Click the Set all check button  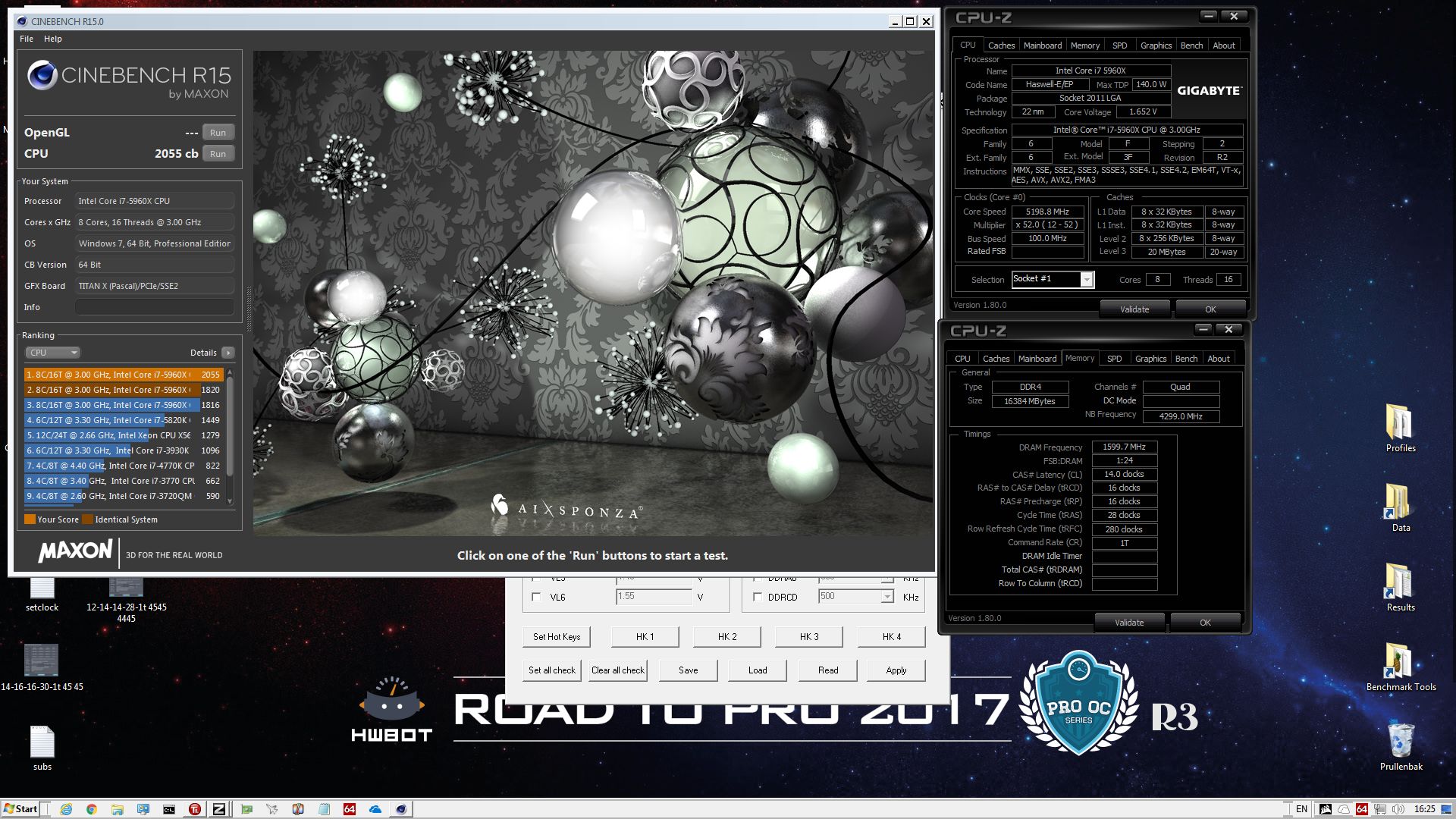coord(552,670)
